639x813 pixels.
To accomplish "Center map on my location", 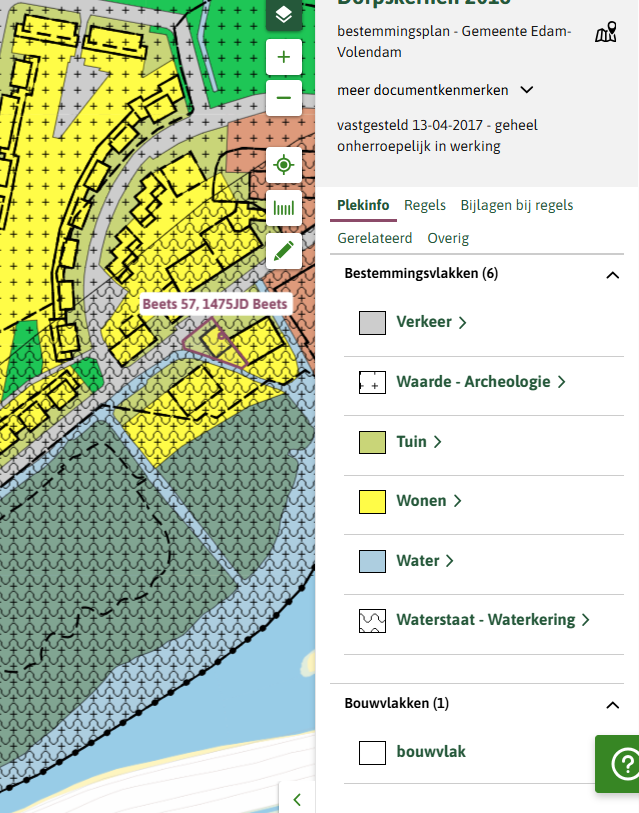I will (284, 165).
